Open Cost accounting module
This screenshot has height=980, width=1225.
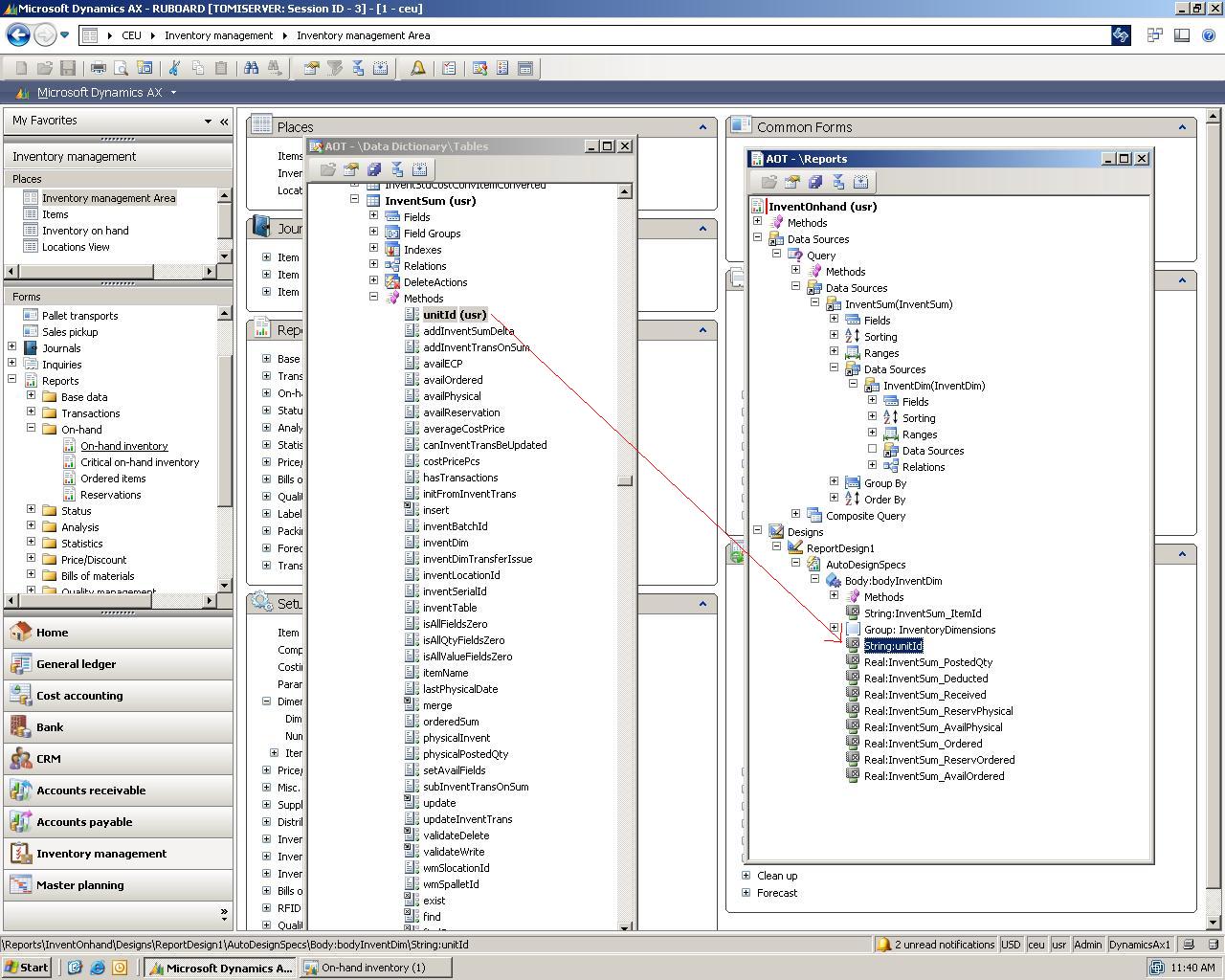(x=118, y=696)
